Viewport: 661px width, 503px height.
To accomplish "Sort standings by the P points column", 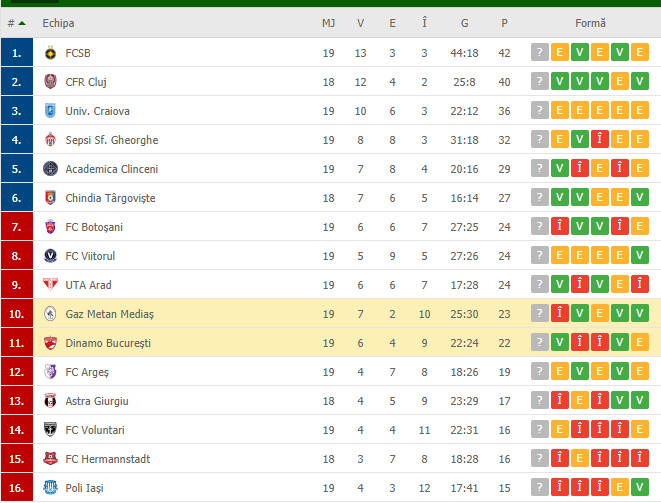I will pos(504,23).
